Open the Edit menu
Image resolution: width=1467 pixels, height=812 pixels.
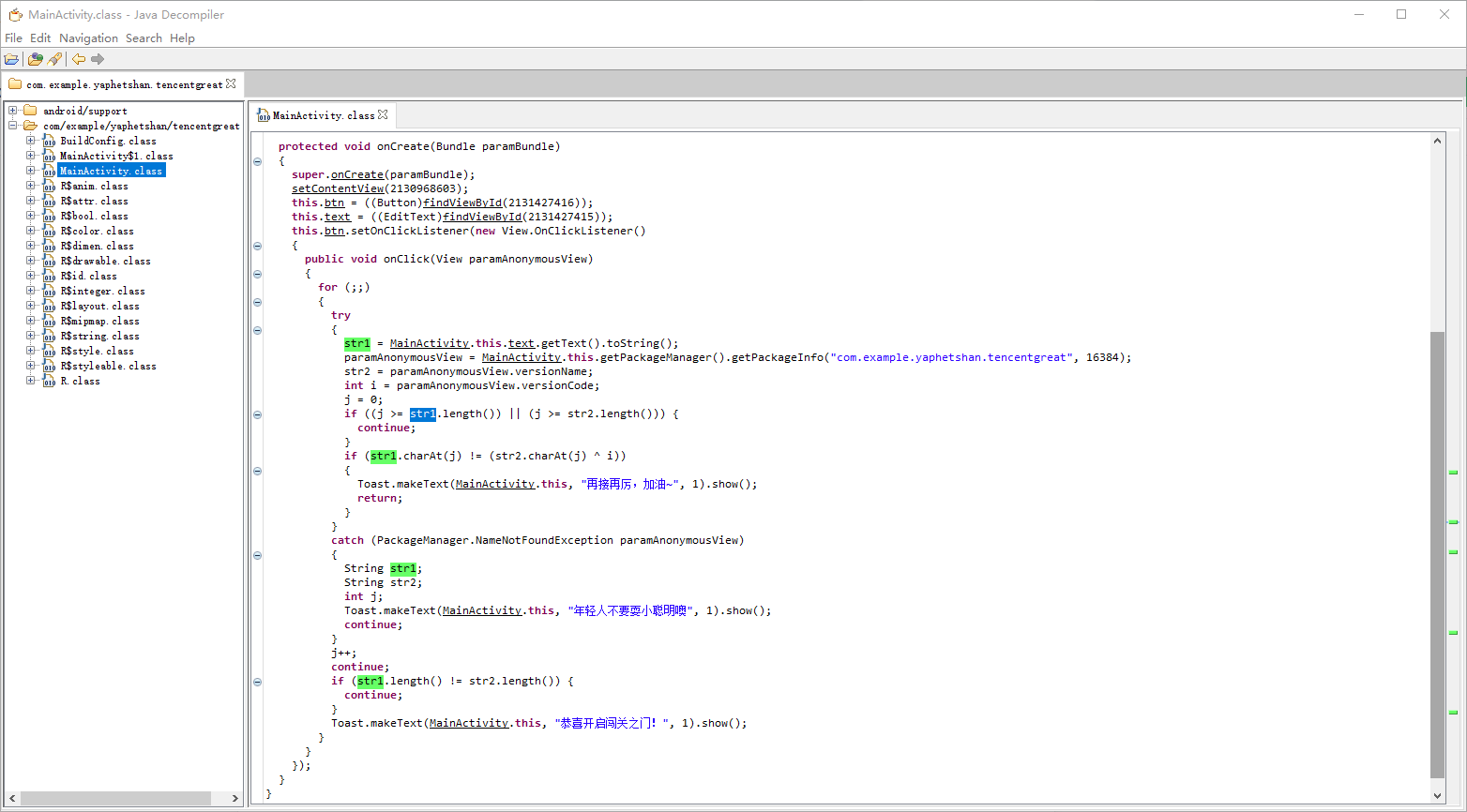[x=40, y=38]
